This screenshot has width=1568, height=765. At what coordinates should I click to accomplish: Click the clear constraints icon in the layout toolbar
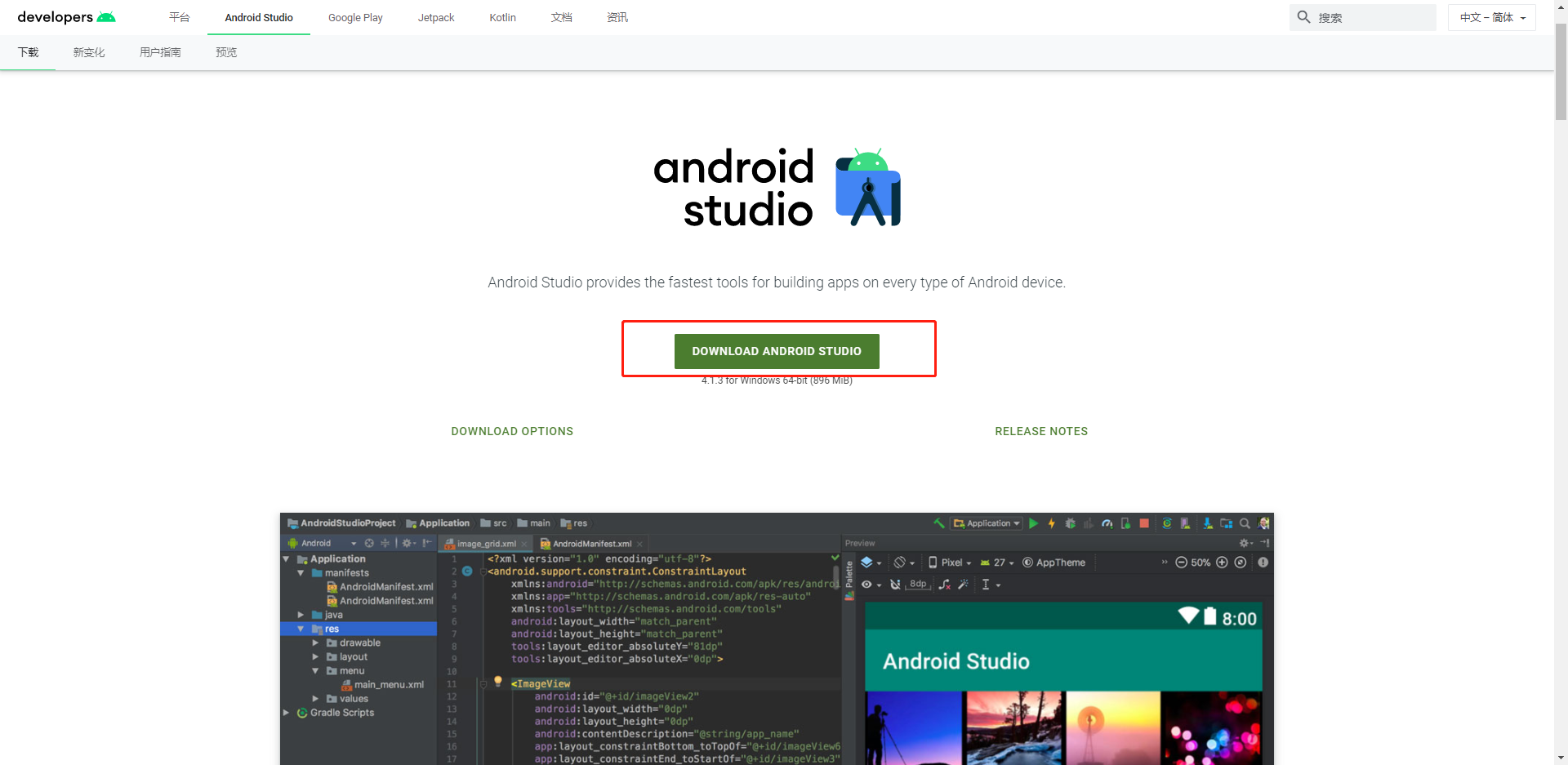pos(945,585)
